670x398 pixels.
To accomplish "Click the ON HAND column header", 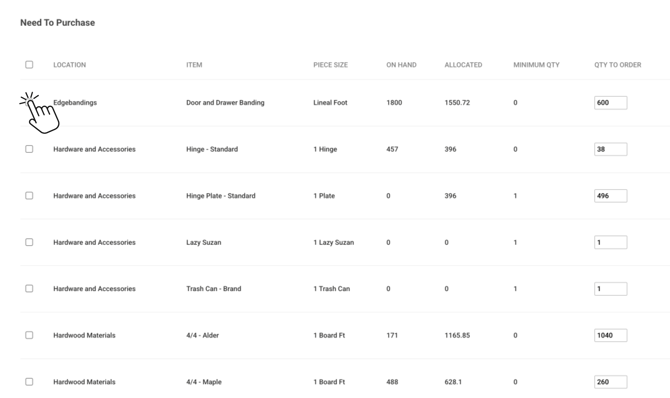I will [x=401, y=65].
